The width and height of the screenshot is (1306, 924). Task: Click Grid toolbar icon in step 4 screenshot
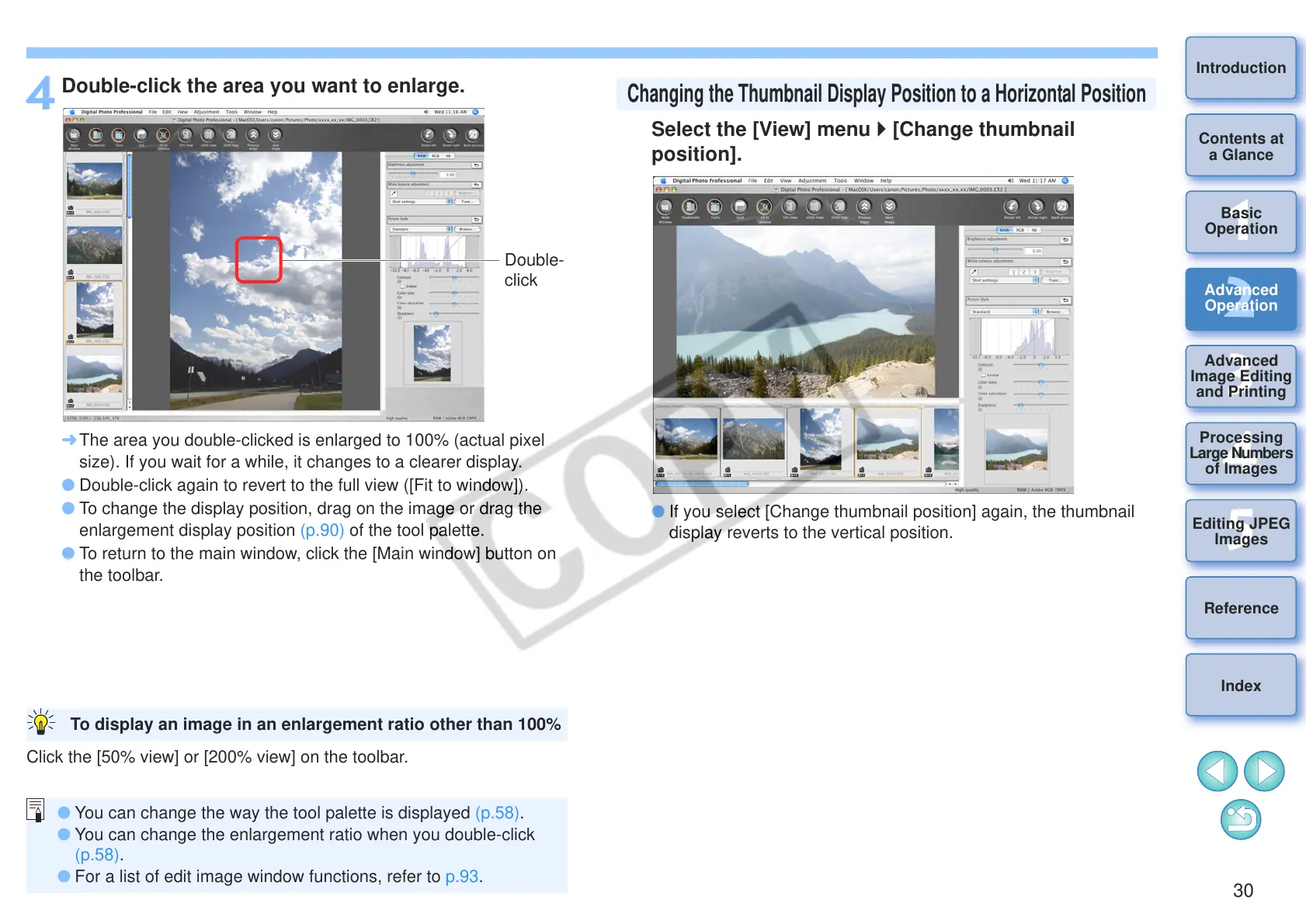coord(141,136)
